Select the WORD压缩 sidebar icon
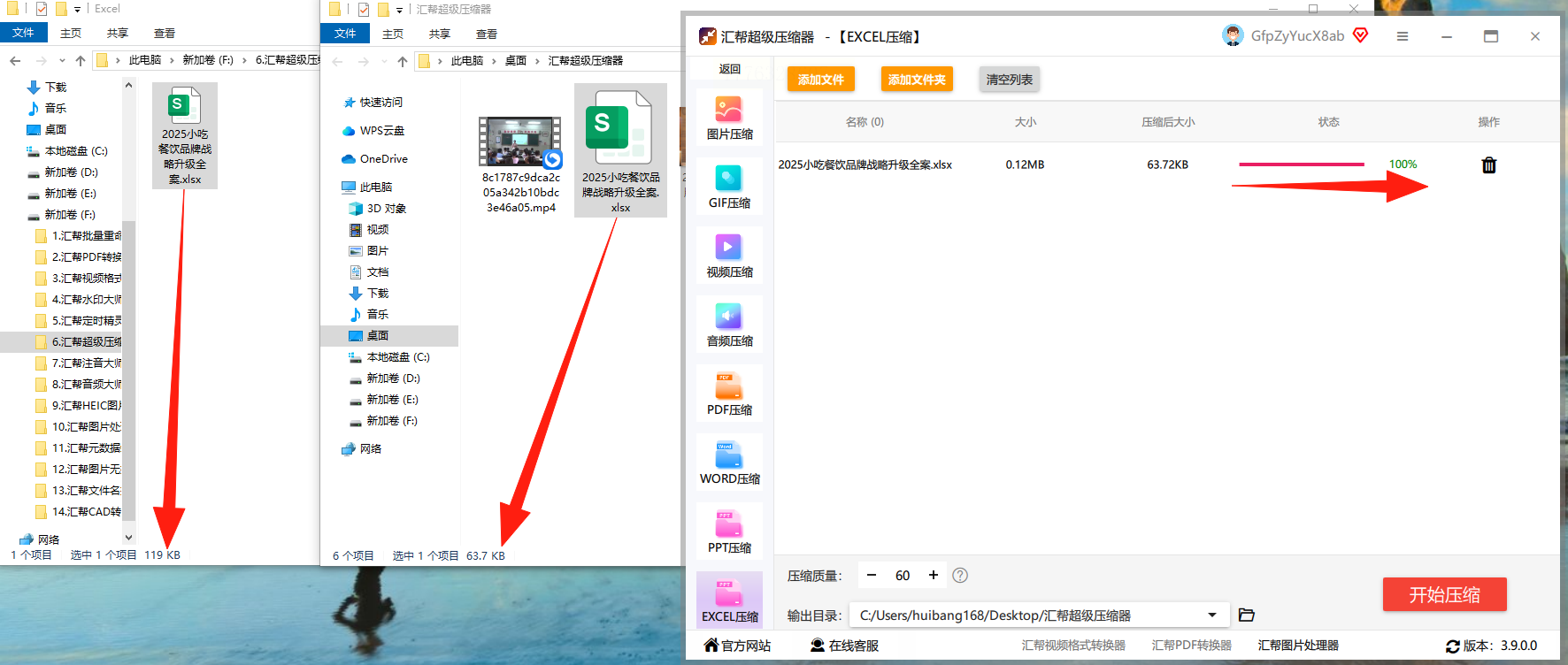Viewport: 1568px width, 665px height. 729,462
